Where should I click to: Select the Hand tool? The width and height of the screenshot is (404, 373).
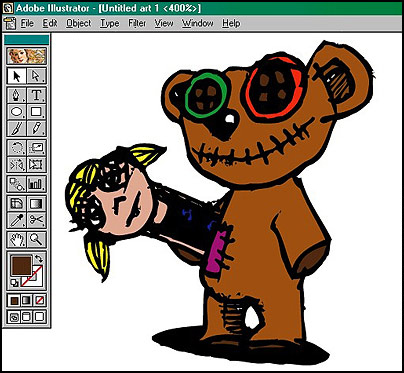[x=17, y=239]
